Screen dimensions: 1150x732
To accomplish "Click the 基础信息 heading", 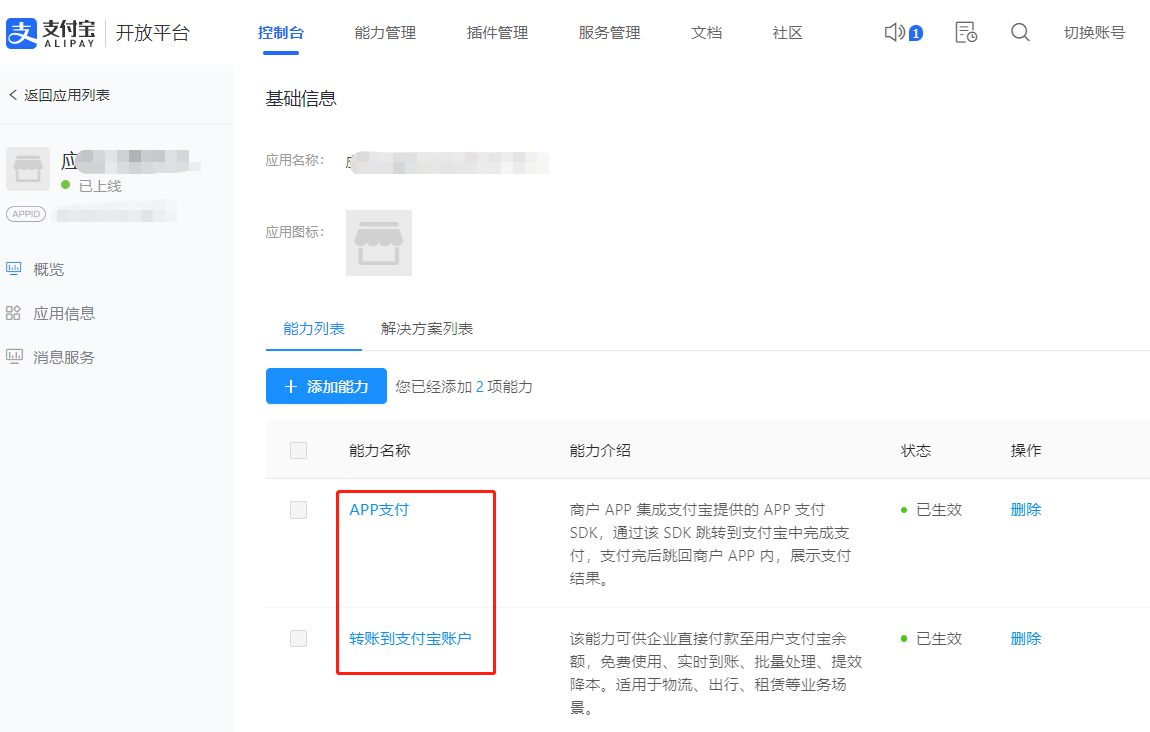I will [x=301, y=98].
